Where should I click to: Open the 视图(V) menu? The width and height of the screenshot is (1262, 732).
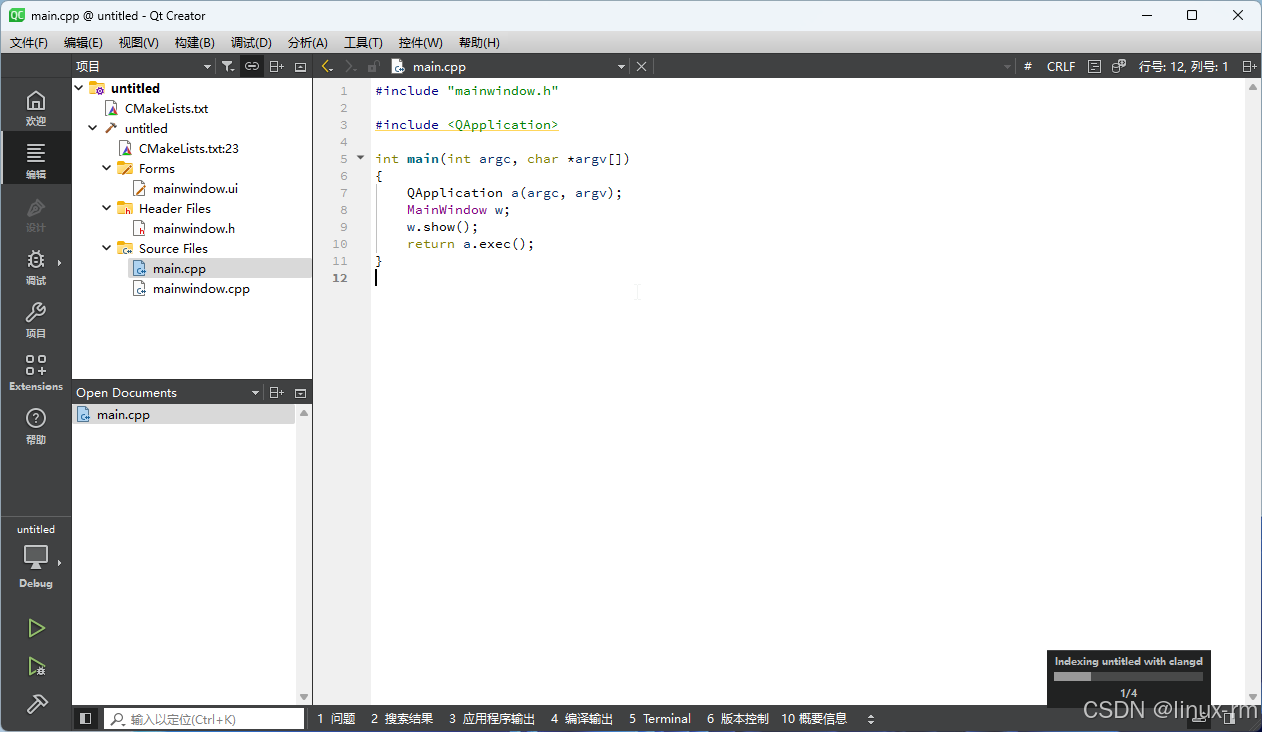(x=138, y=42)
